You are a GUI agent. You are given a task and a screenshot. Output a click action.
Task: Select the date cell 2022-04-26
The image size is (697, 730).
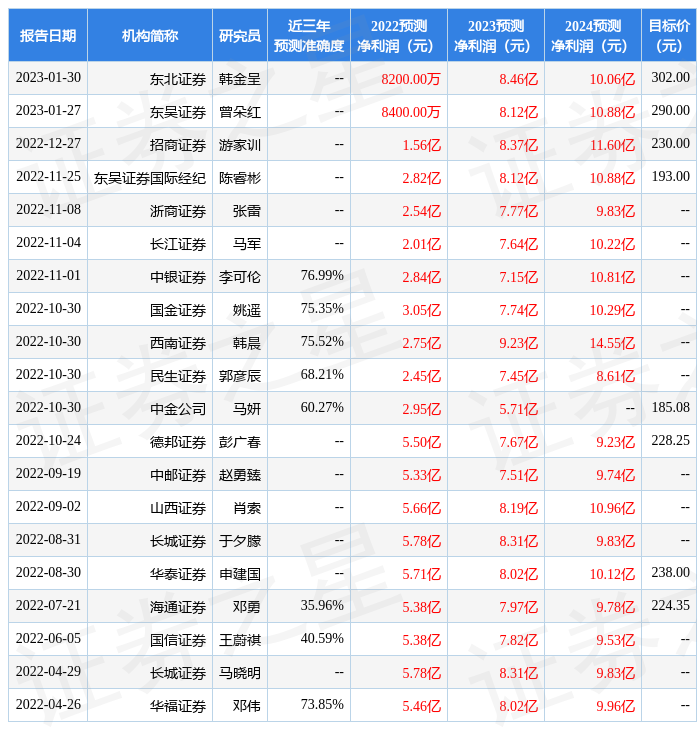coord(48,705)
